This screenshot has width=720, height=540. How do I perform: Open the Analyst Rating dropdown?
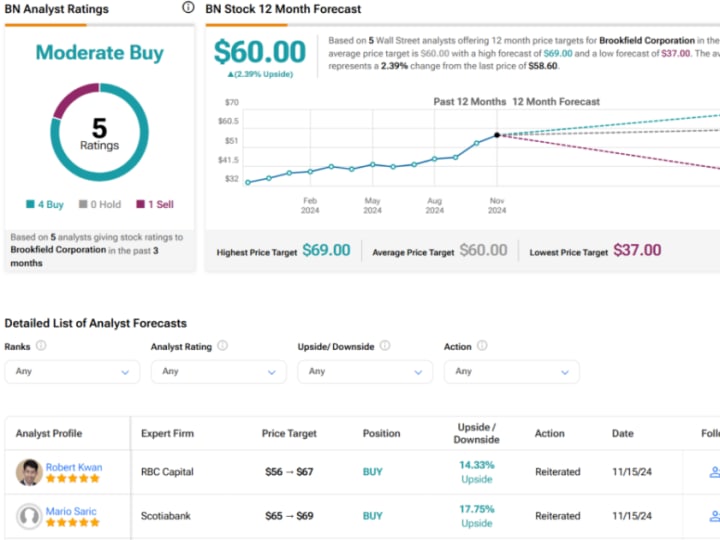219,371
